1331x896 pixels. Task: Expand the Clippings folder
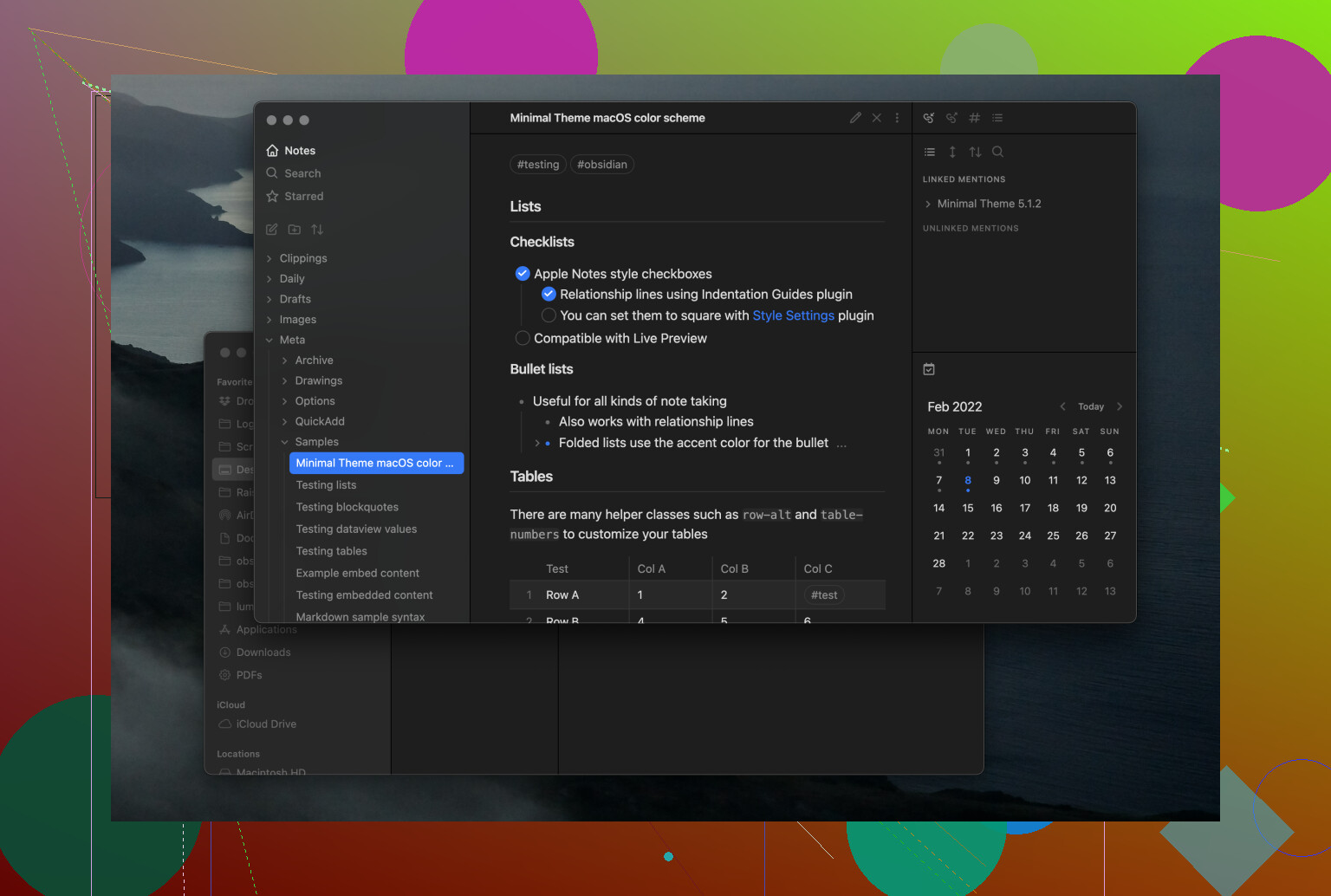point(302,258)
